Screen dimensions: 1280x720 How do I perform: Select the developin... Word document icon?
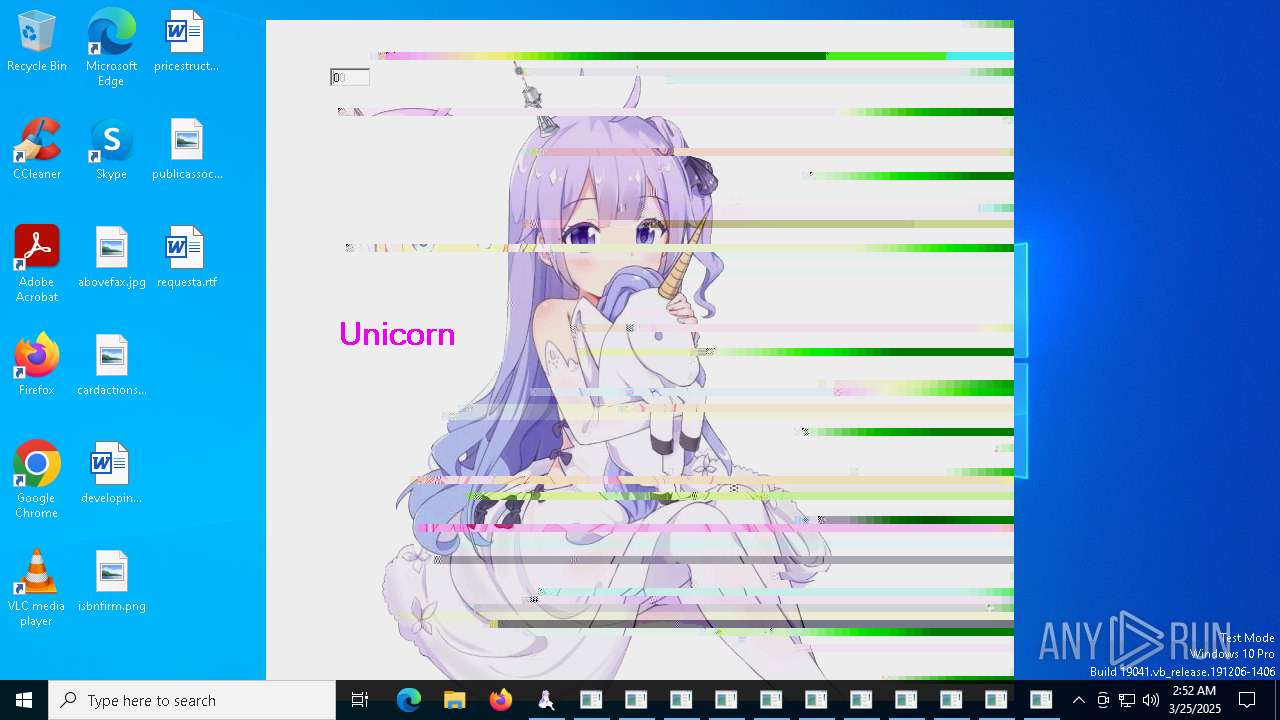pos(111,473)
